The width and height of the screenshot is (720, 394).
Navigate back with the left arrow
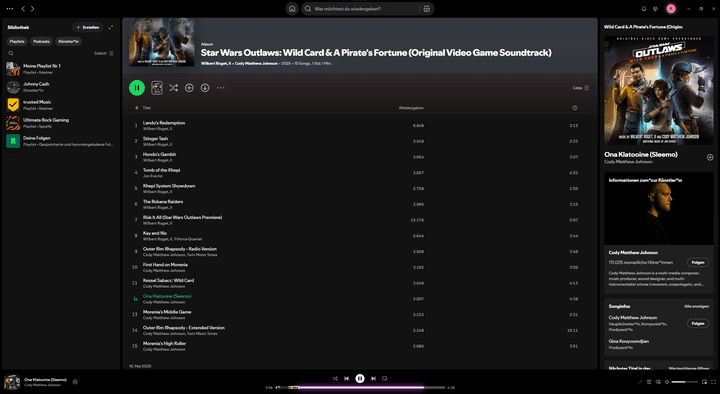[23, 9]
